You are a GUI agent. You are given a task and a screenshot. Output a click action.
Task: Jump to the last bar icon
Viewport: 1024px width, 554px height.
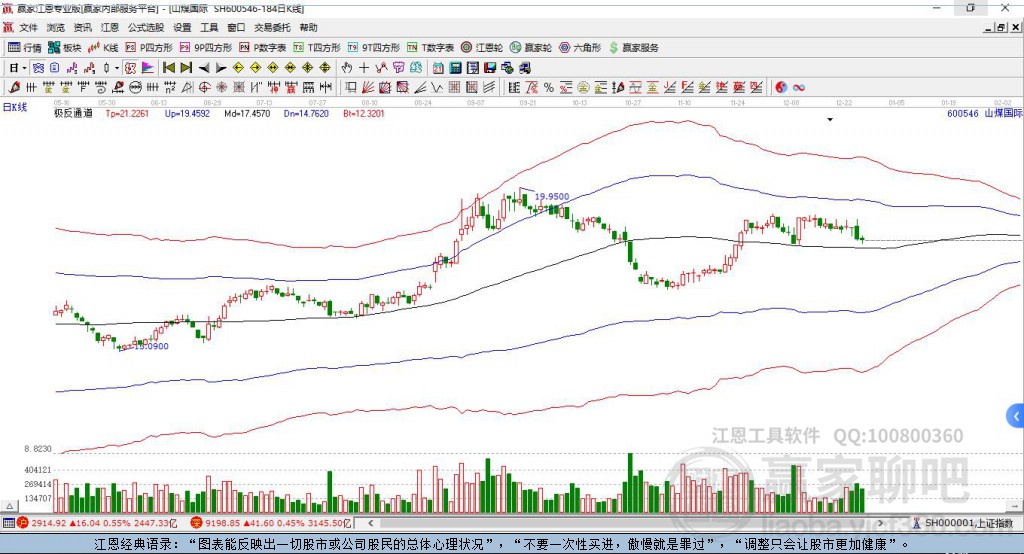pyautogui.click(x=186, y=68)
